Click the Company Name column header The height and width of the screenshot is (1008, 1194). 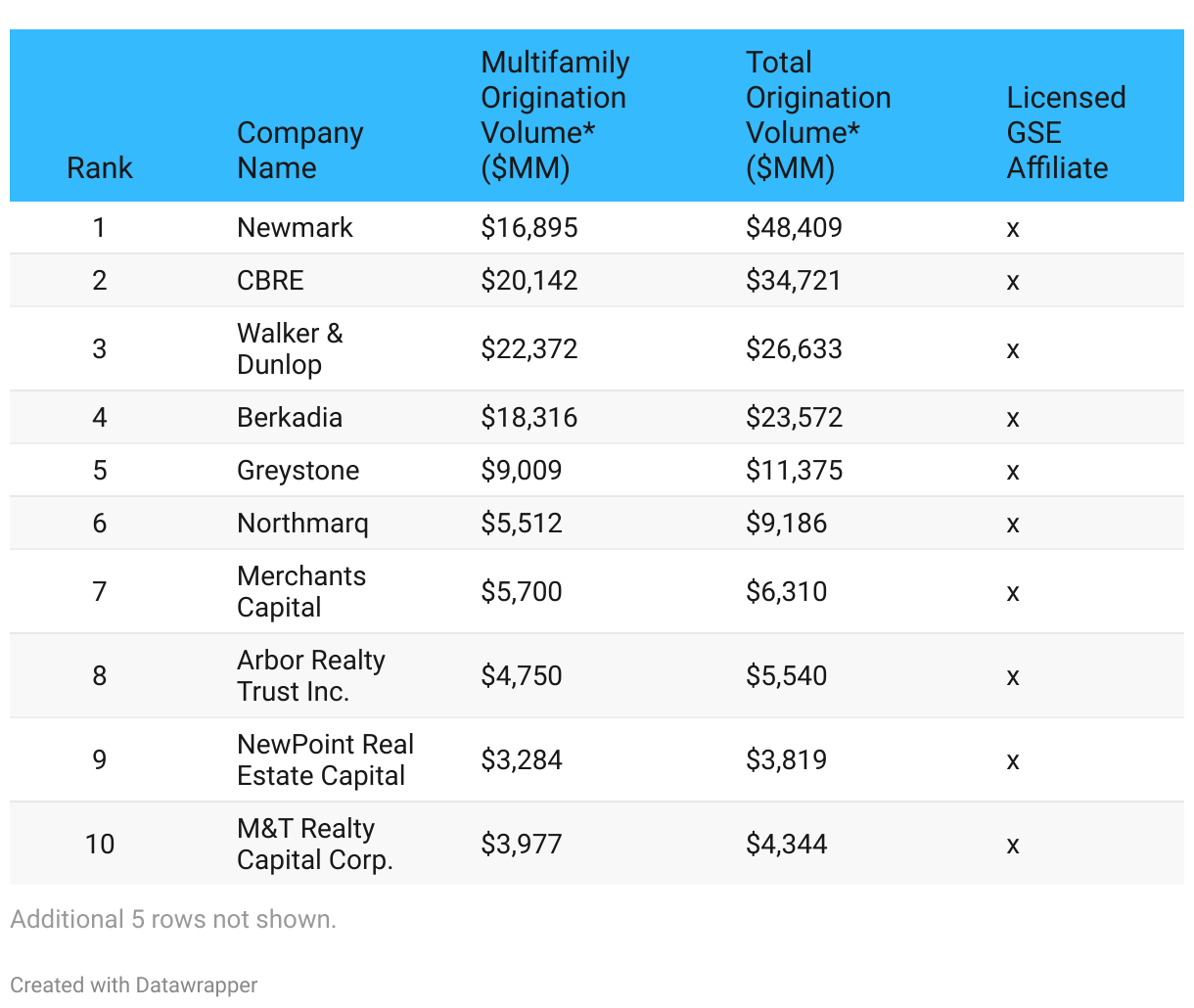tap(299, 150)
